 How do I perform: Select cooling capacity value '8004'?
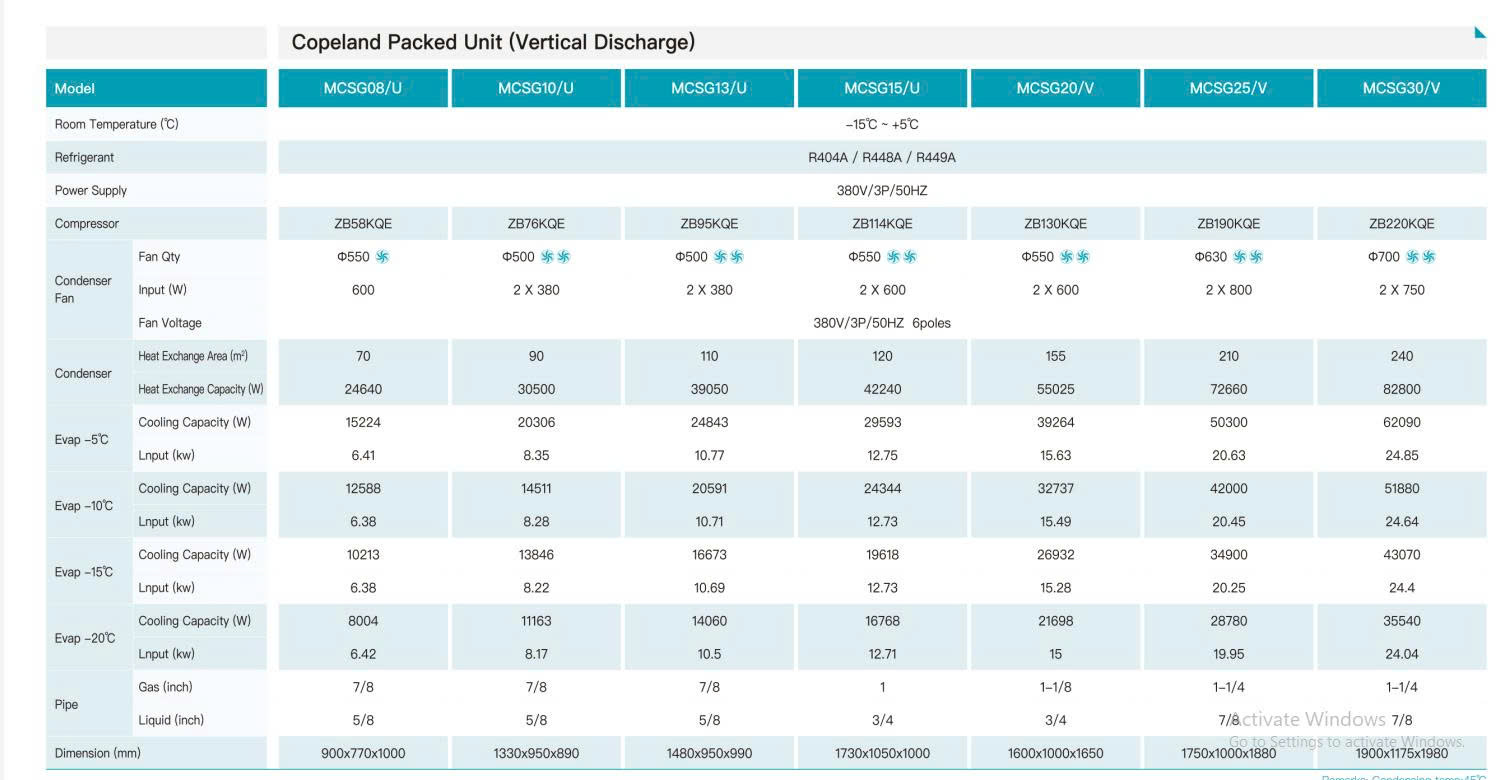363,621
